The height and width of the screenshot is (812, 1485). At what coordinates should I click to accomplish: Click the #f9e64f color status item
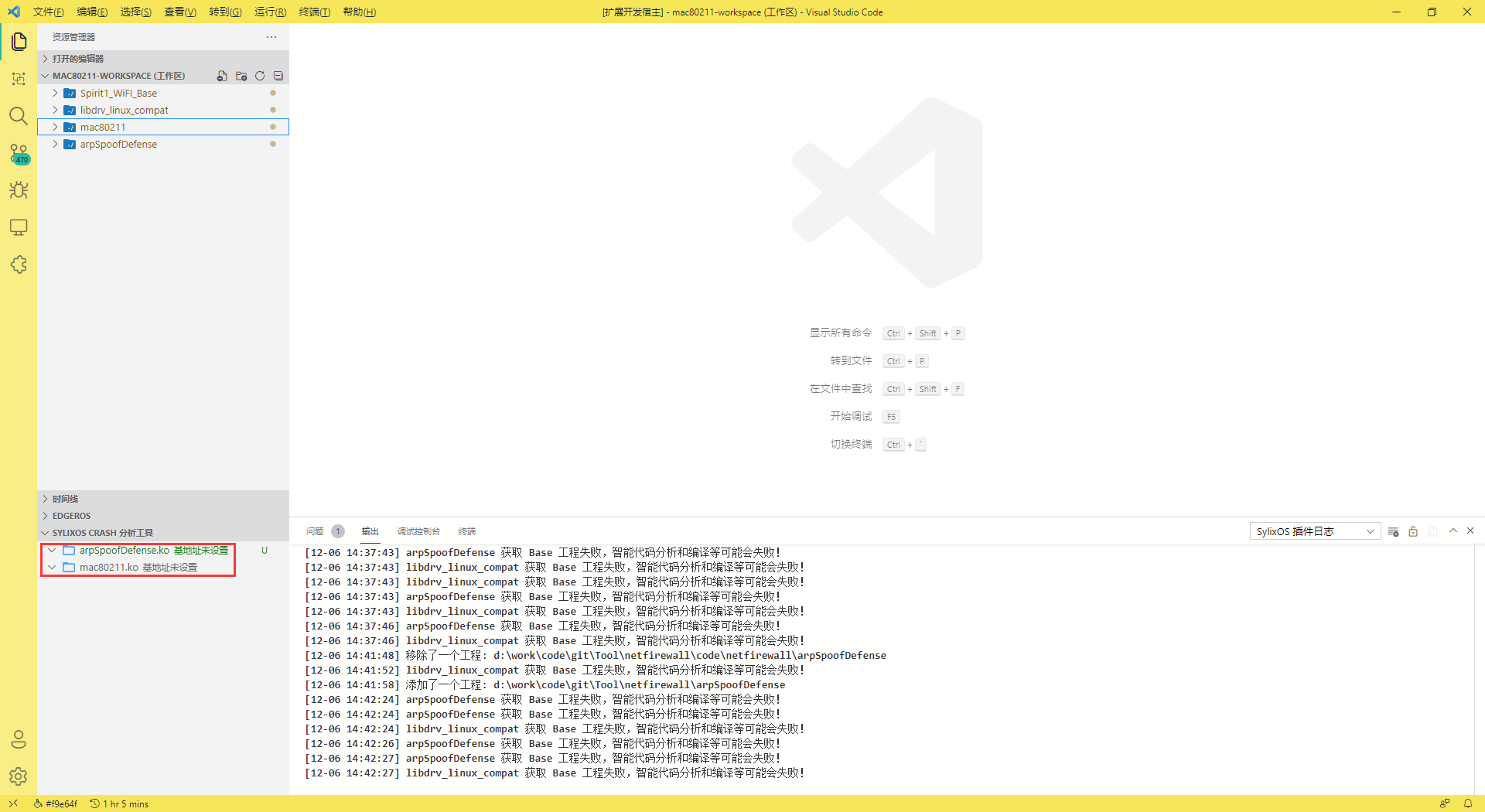click(56, 803)
